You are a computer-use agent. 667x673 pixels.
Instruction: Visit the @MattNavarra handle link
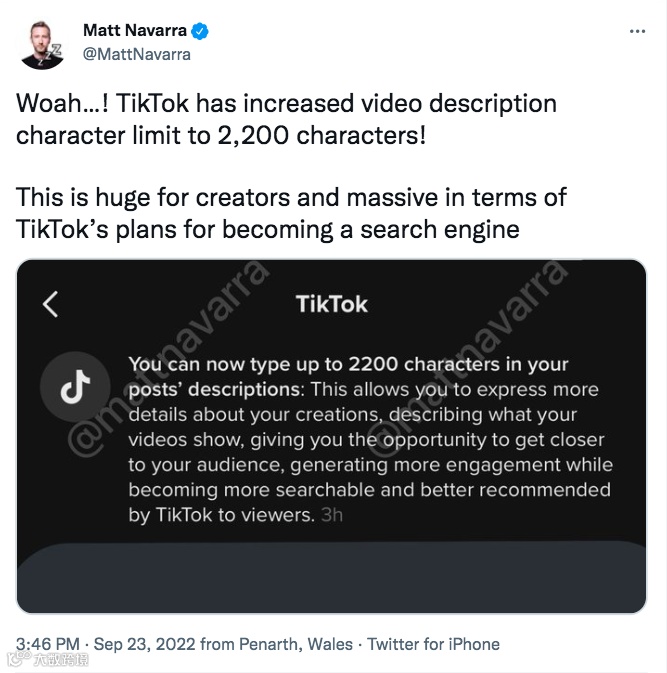(x=137, y=54)
